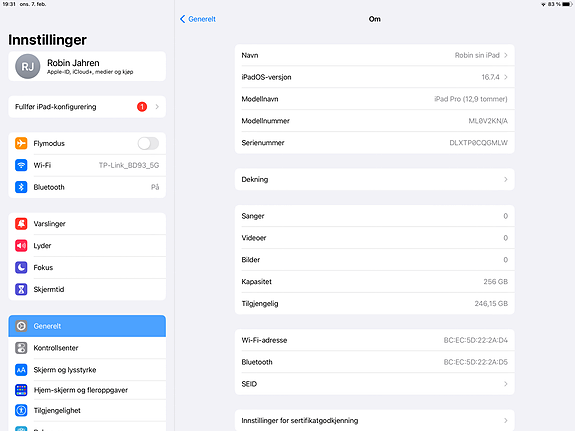The image size is (575, 431).
Task: Tap the Skjermtid hourglass icon
Action: (x=21, y=289)
